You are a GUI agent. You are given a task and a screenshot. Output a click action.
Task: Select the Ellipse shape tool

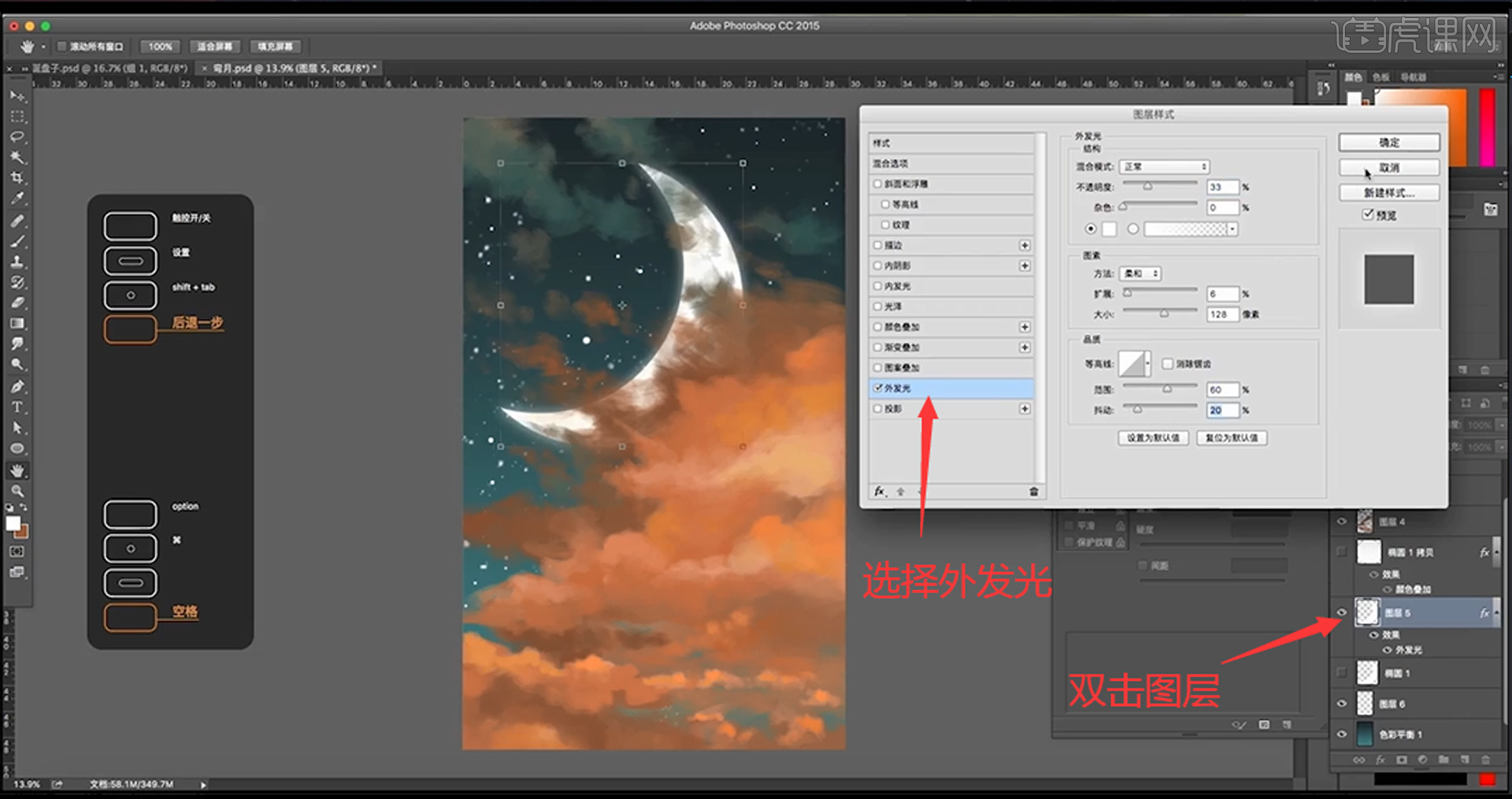tap(17, 448)
